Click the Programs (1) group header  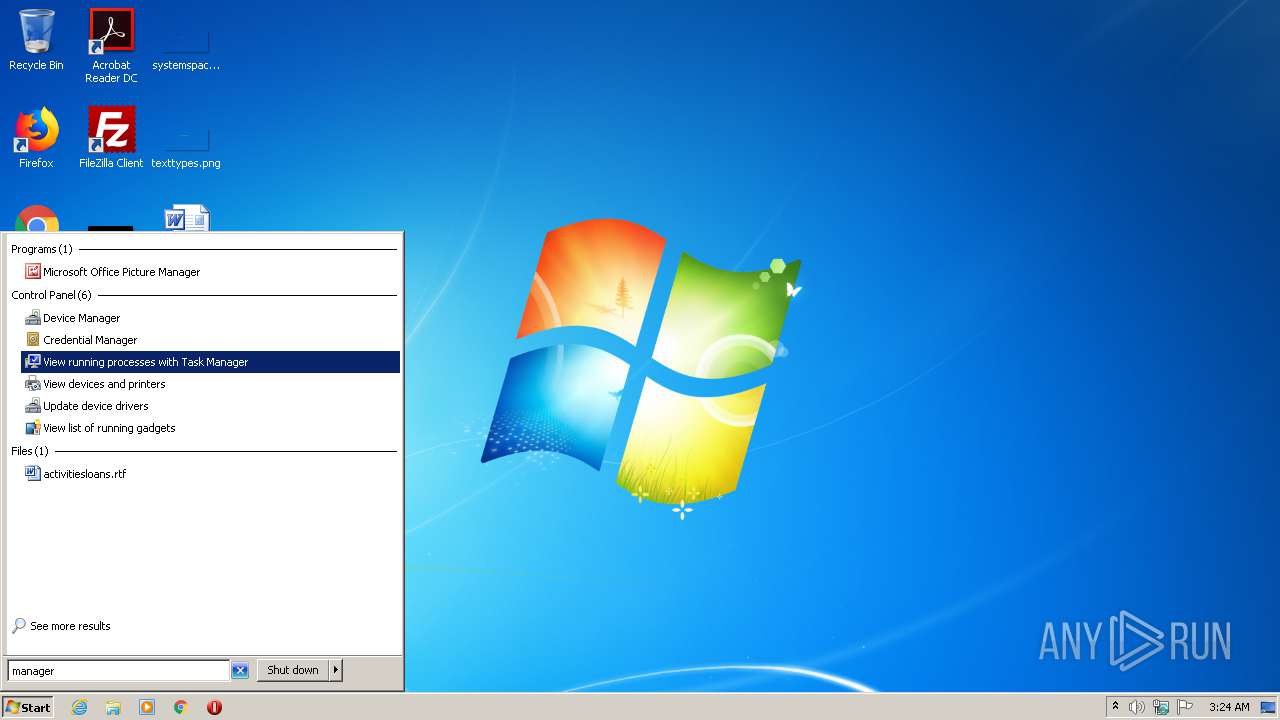[x=42, y=249]
